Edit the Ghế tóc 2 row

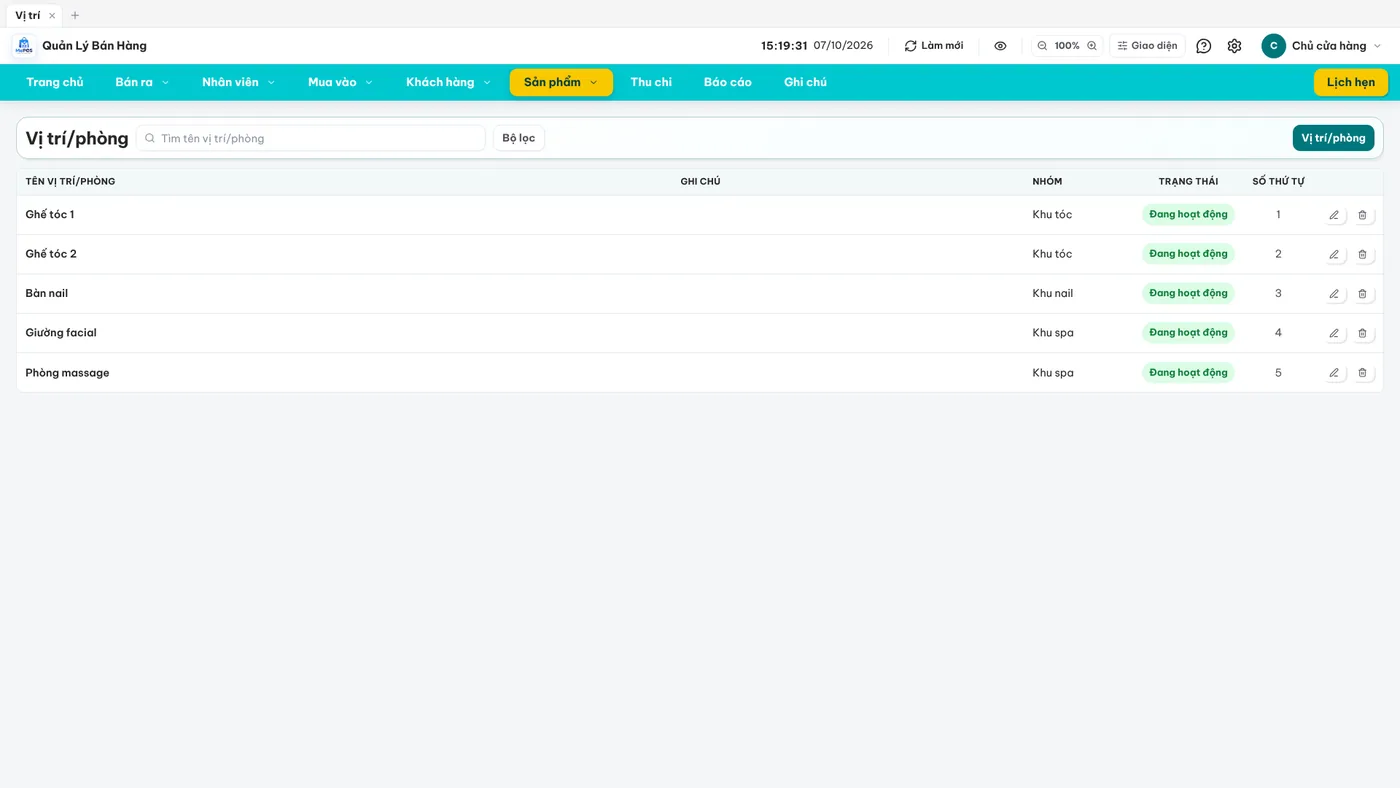click(1334, 254)
